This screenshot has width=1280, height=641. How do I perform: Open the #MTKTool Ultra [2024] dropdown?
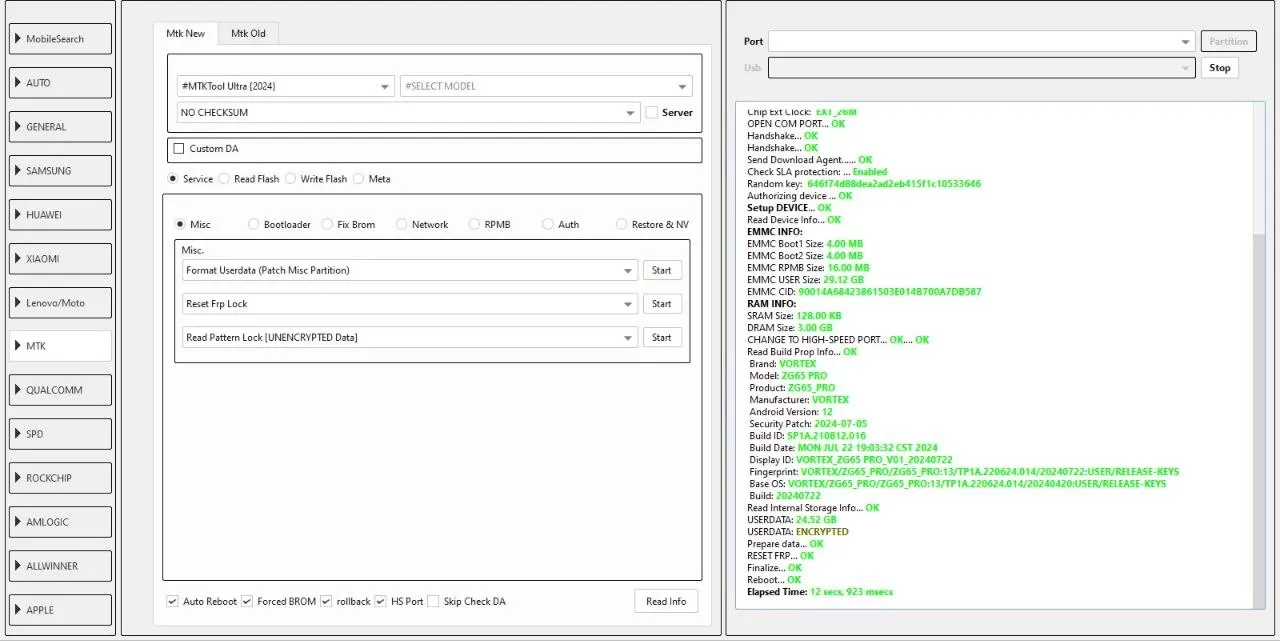coord(286,86)
